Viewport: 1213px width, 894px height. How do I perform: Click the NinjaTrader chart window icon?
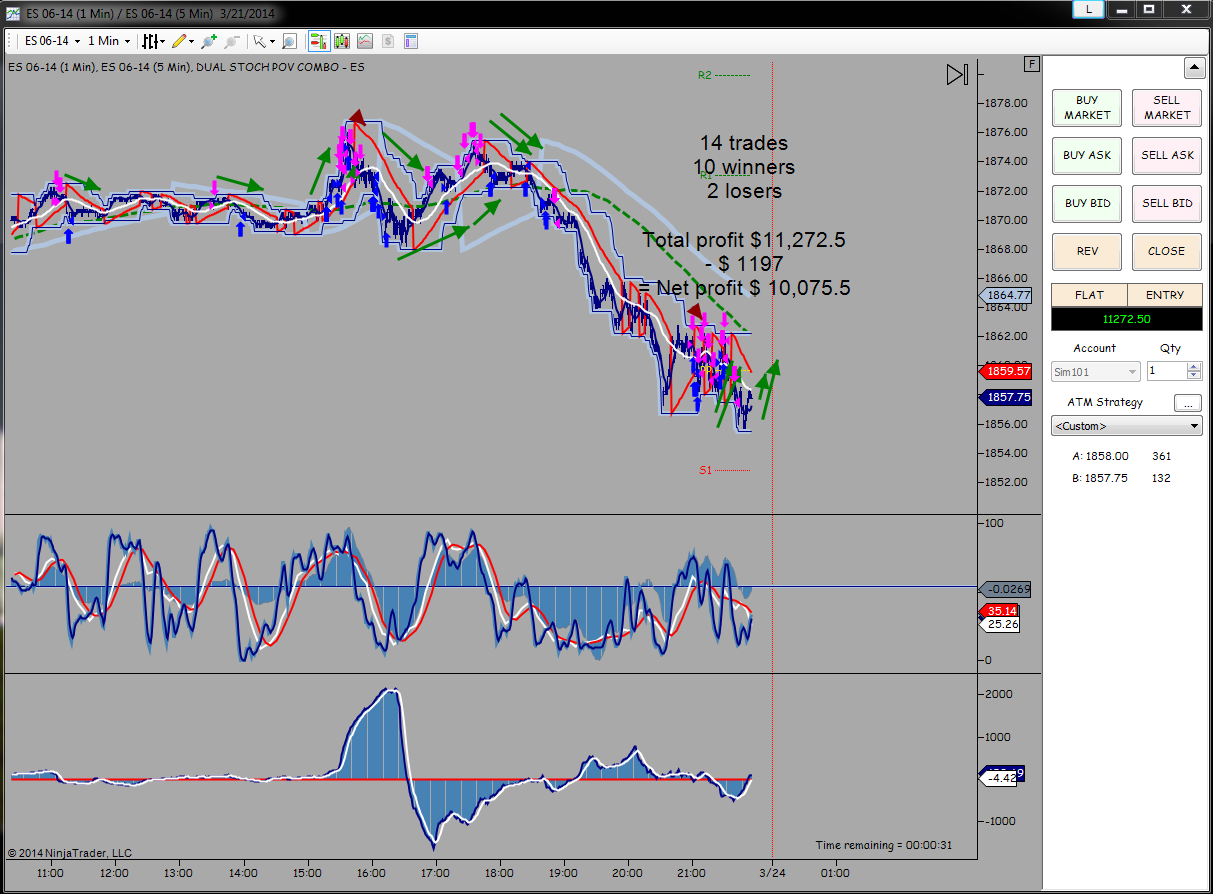[11, 12]
